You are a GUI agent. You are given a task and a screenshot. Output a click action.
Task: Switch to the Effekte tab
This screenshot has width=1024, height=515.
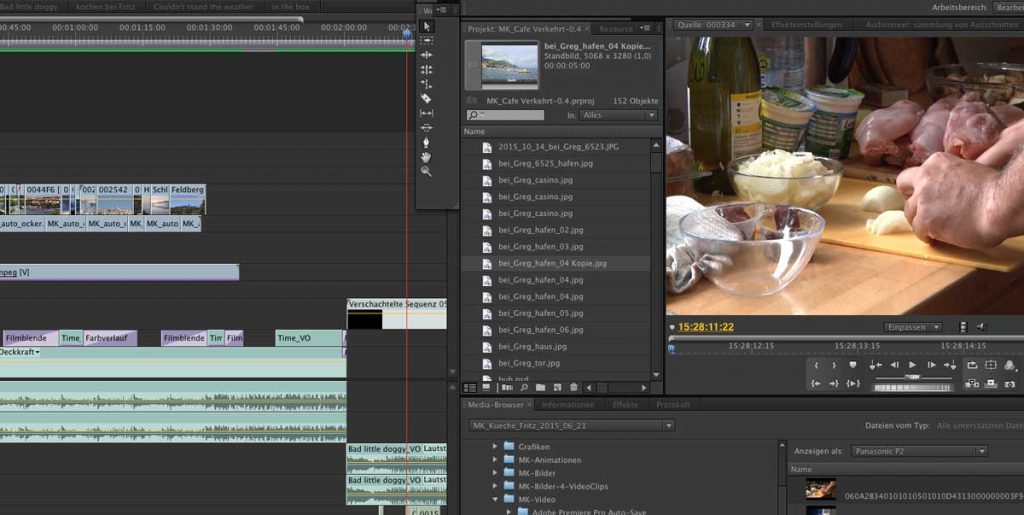[x=625, y=405]
